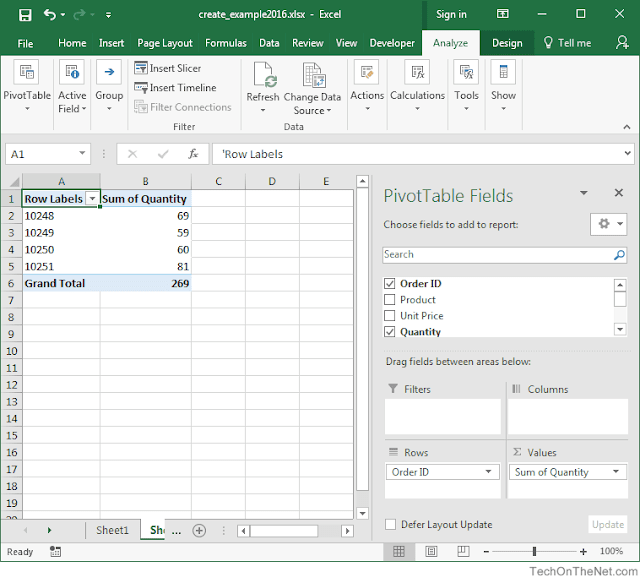Save the workbook using the Save icon
640x583 pixels.
click(25, 15)
